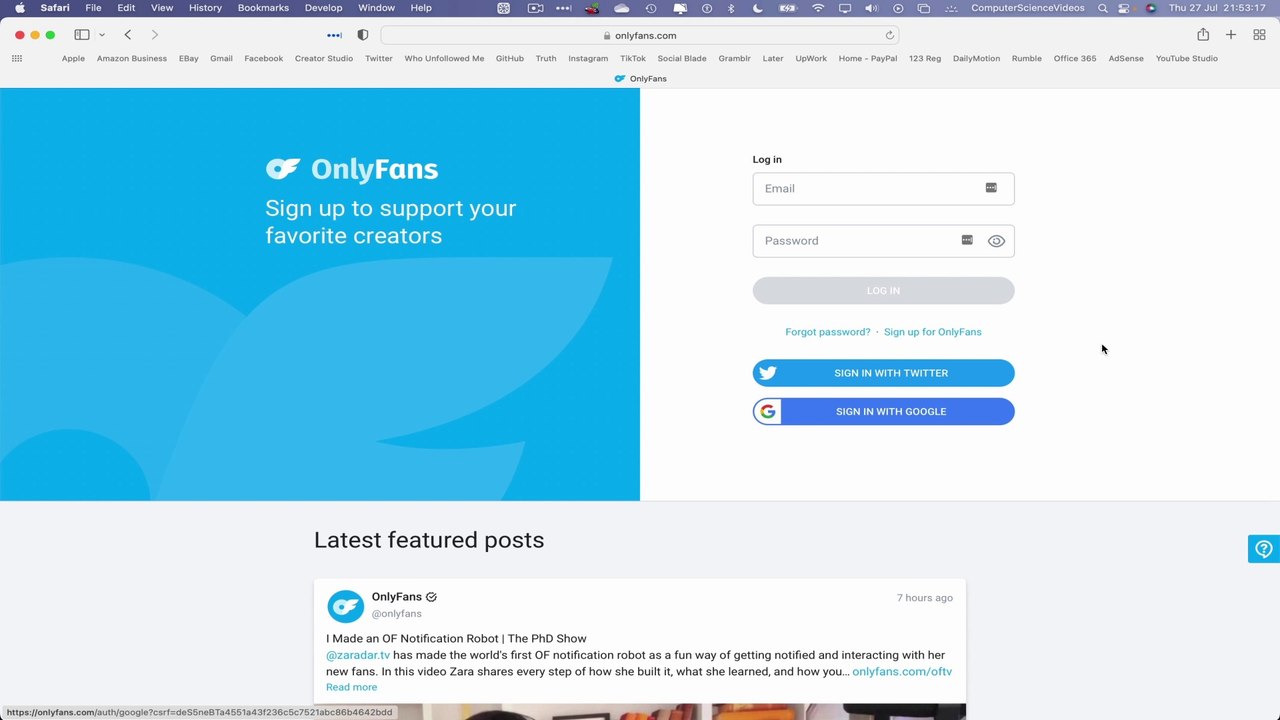Viewport: 1280px width, 720px height.
Task: Click the OnlyFans avatar on featured post
Action: pos(346,606)
